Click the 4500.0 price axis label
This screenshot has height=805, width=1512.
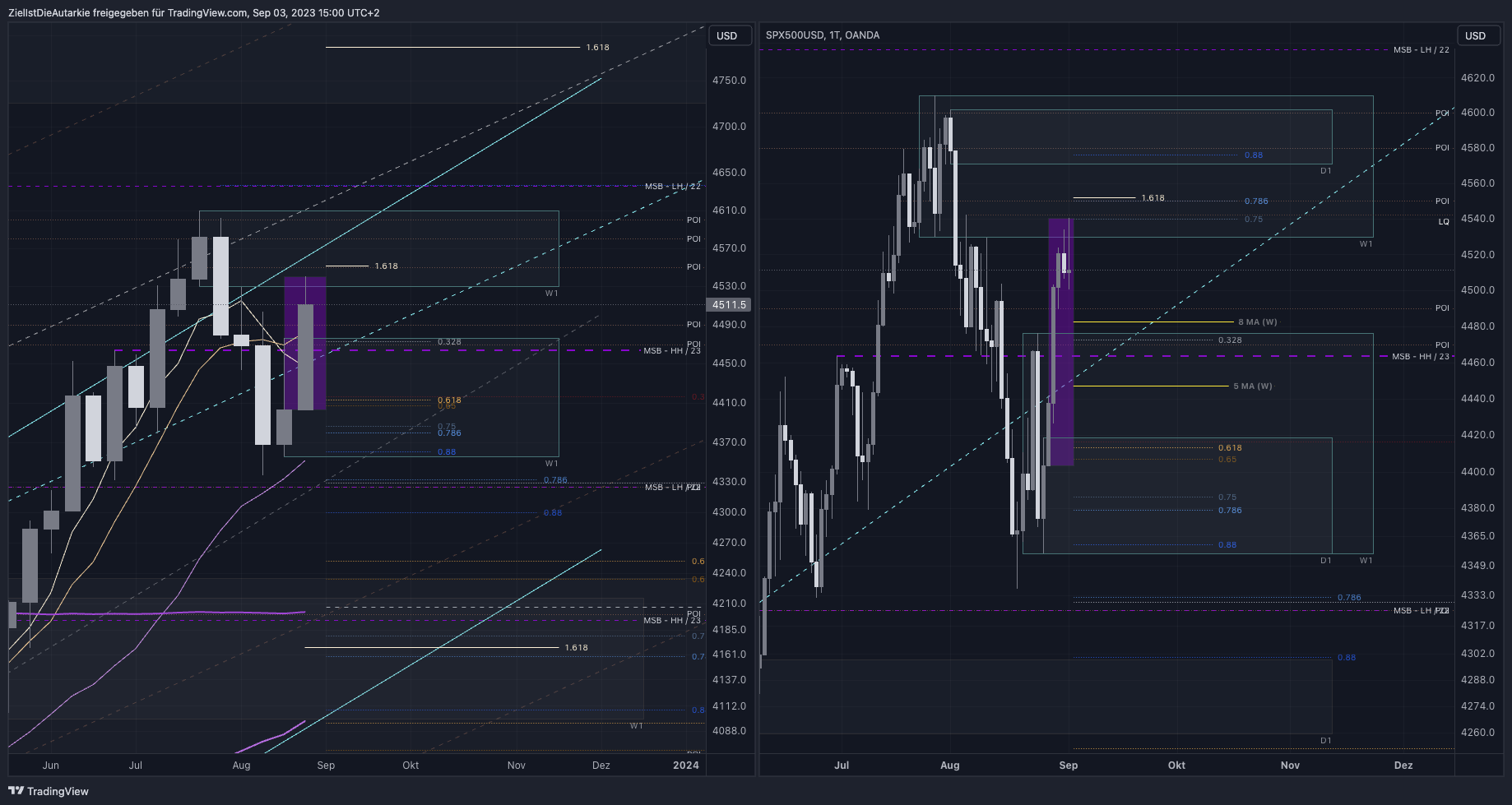click(1478, 290)
